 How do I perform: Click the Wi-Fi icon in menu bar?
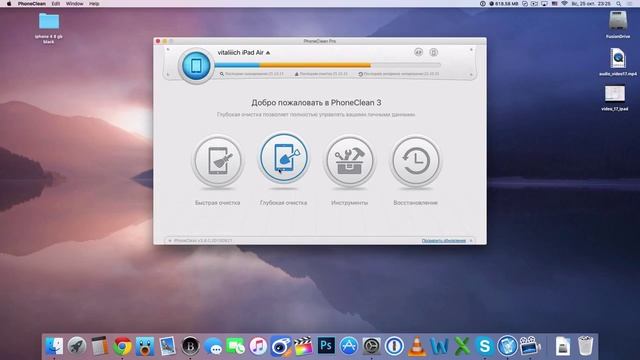point(564,4)
